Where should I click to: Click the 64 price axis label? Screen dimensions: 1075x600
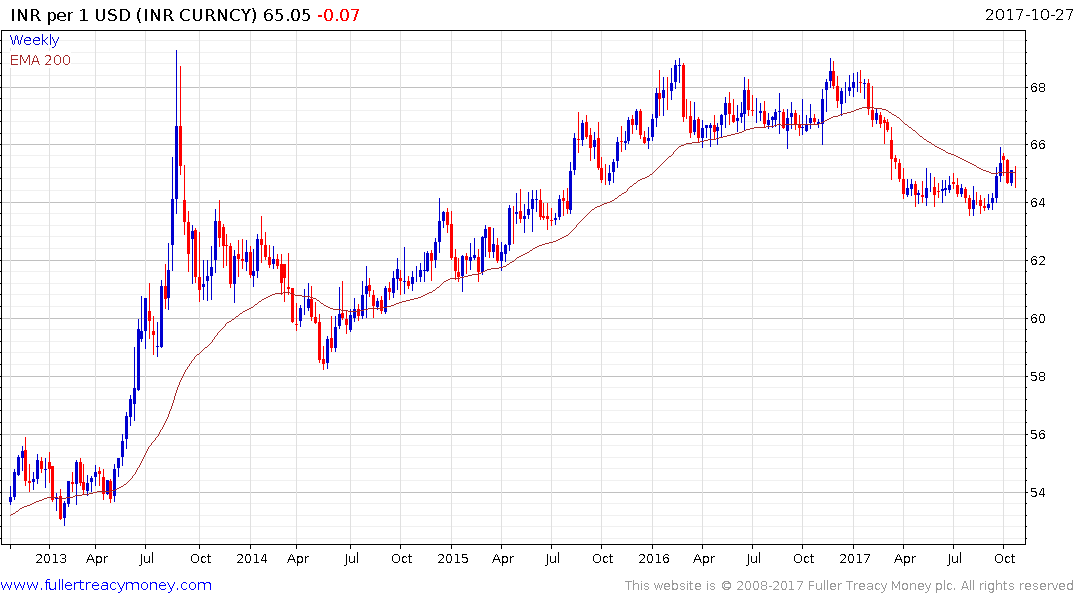pyautogui.click(x=1037, y=202)
